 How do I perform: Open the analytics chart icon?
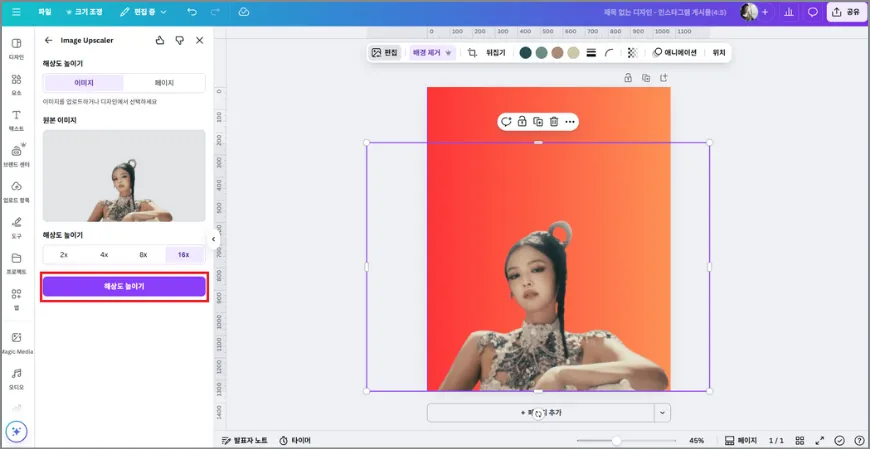[x=788, y=12]
